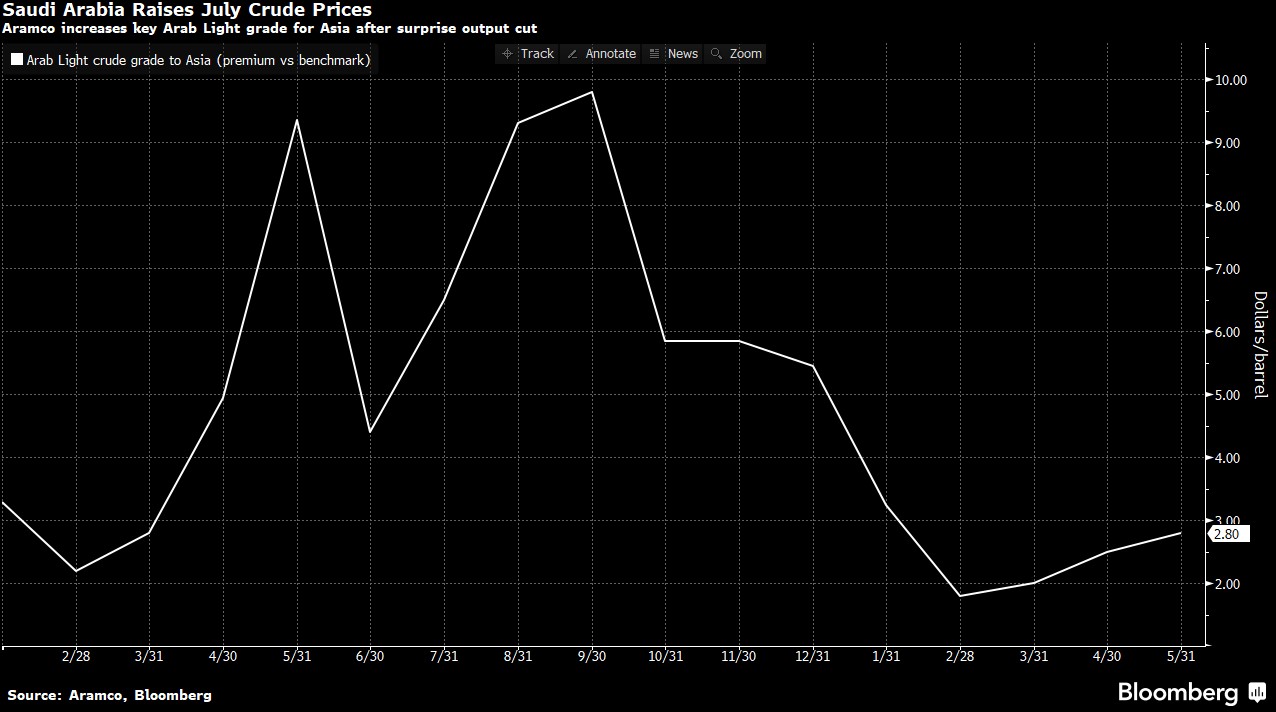
Task: Click the Aramco increases key Arab Light subtitle
Action: click(269, 29)
